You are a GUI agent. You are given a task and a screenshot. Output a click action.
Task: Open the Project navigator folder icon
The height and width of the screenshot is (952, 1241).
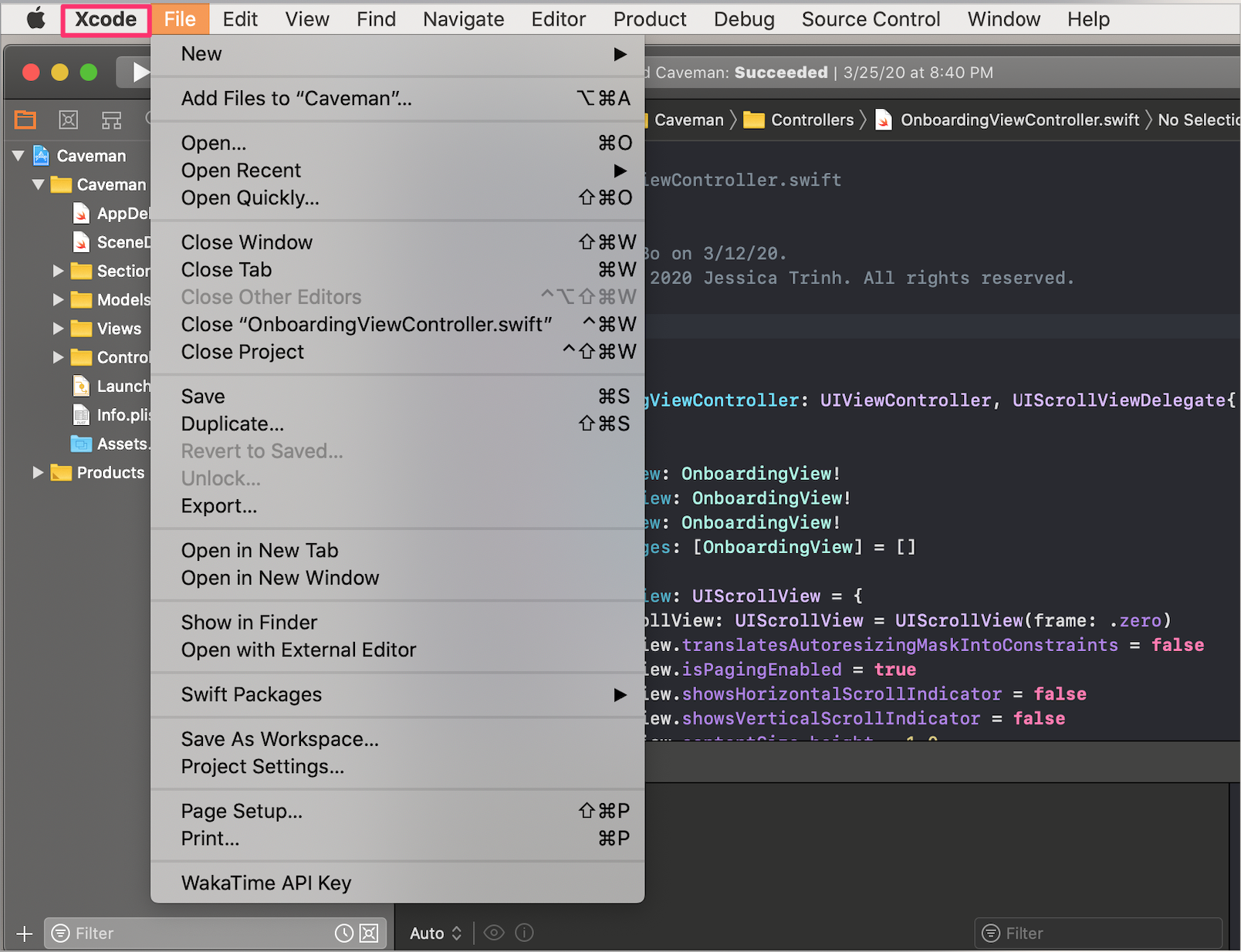[25, 120]
